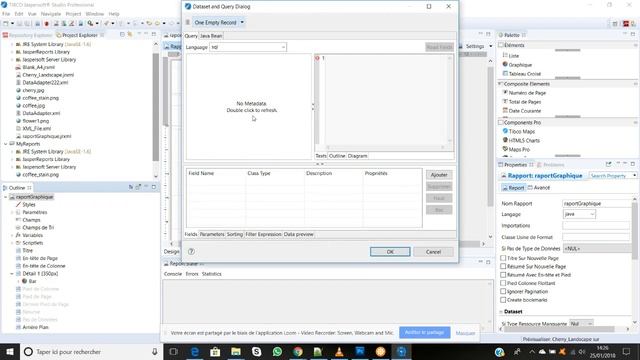
Task: Click the Masquer link
Action: tap(465, 333)
